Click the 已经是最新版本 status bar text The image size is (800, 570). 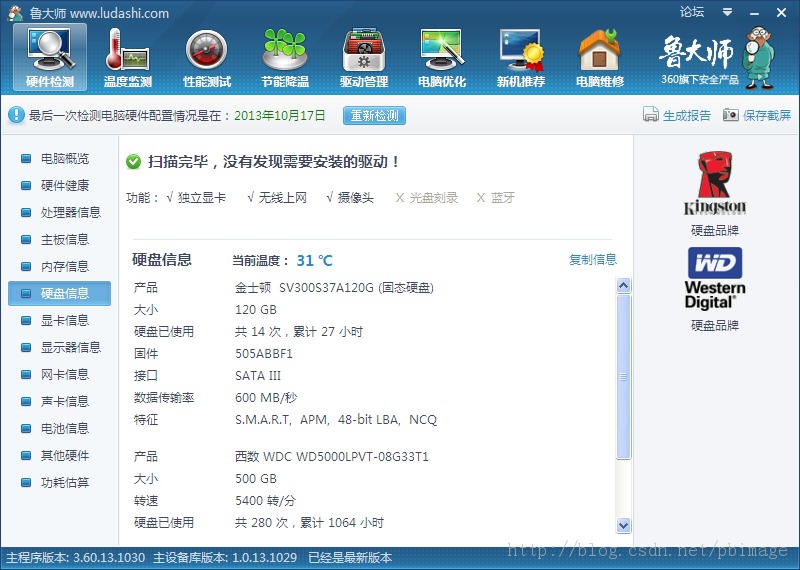tap(350, 557)
